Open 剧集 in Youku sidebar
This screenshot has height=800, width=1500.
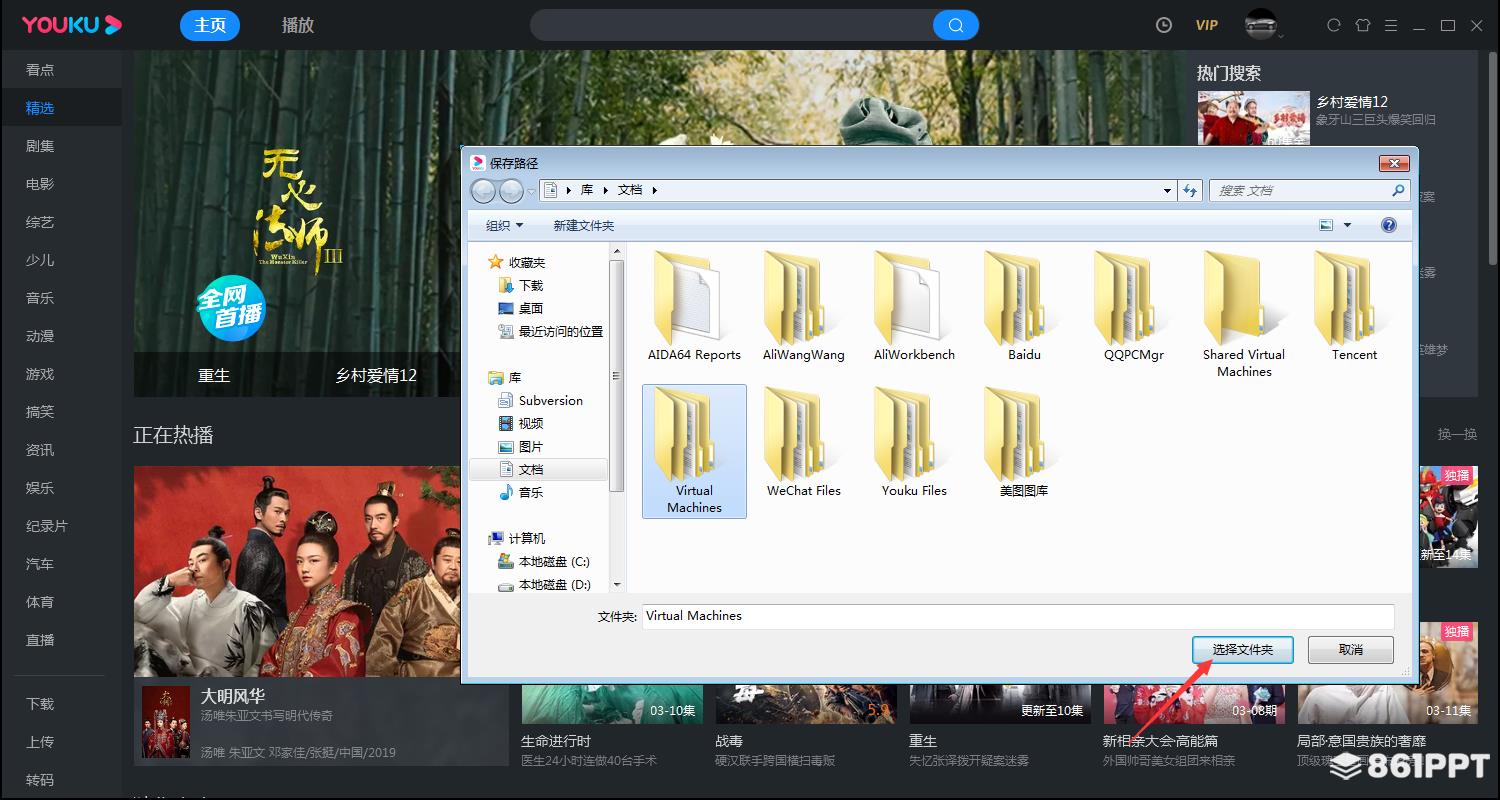(40, 146)
